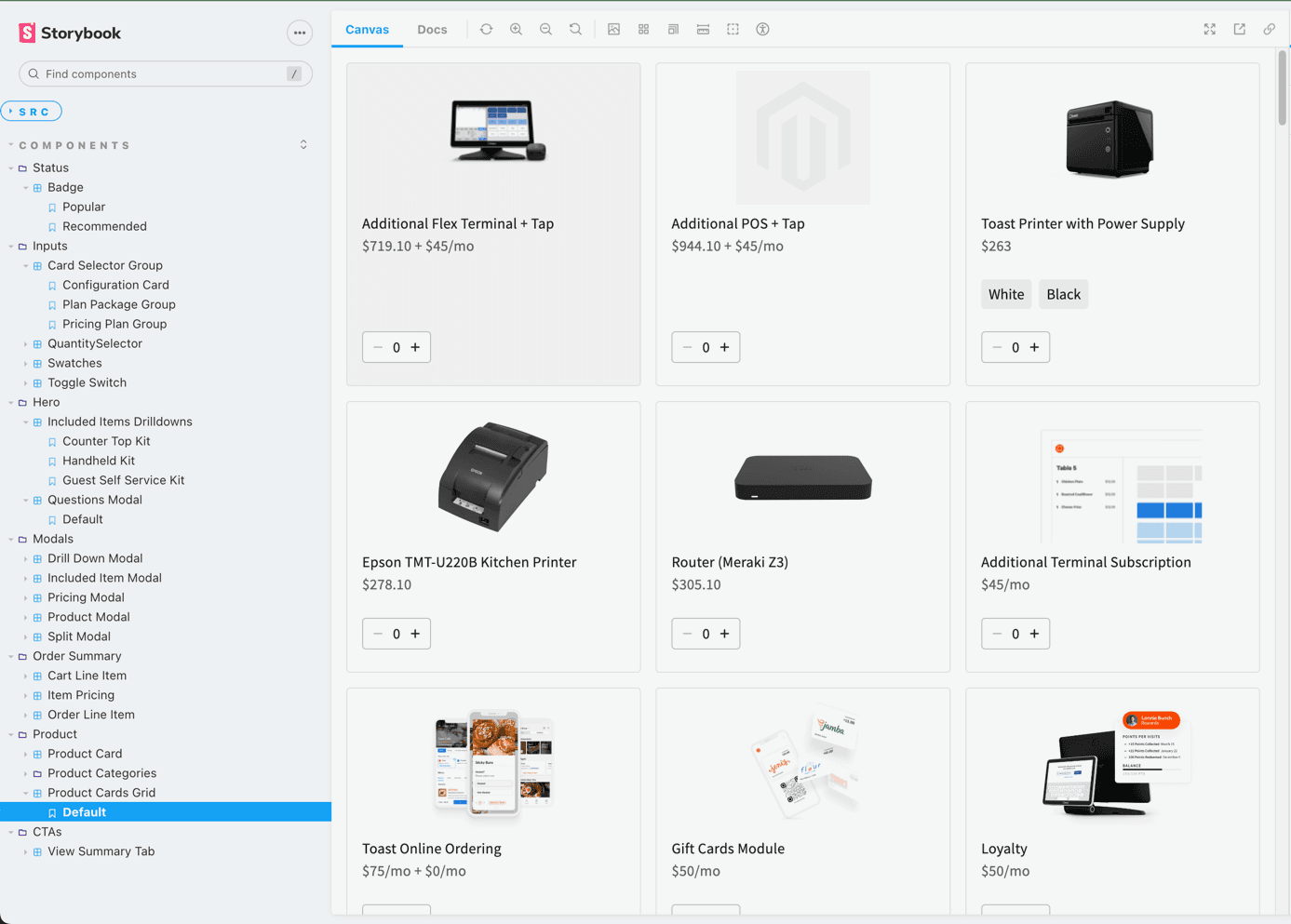Click the remount component icon in toolbar

pyautogui.click(x=486, y=30)
